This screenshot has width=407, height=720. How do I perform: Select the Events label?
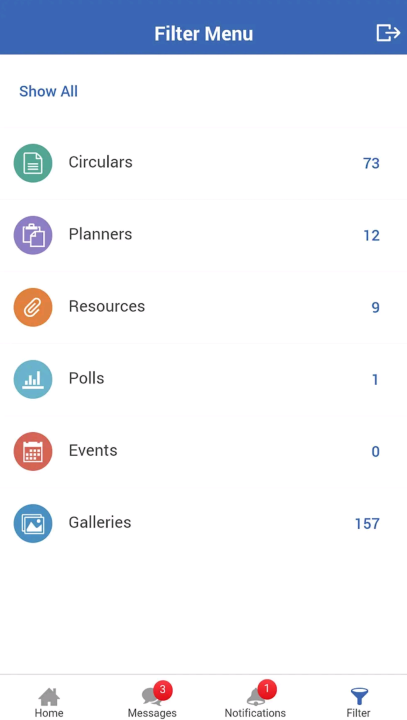click(93, 450)
